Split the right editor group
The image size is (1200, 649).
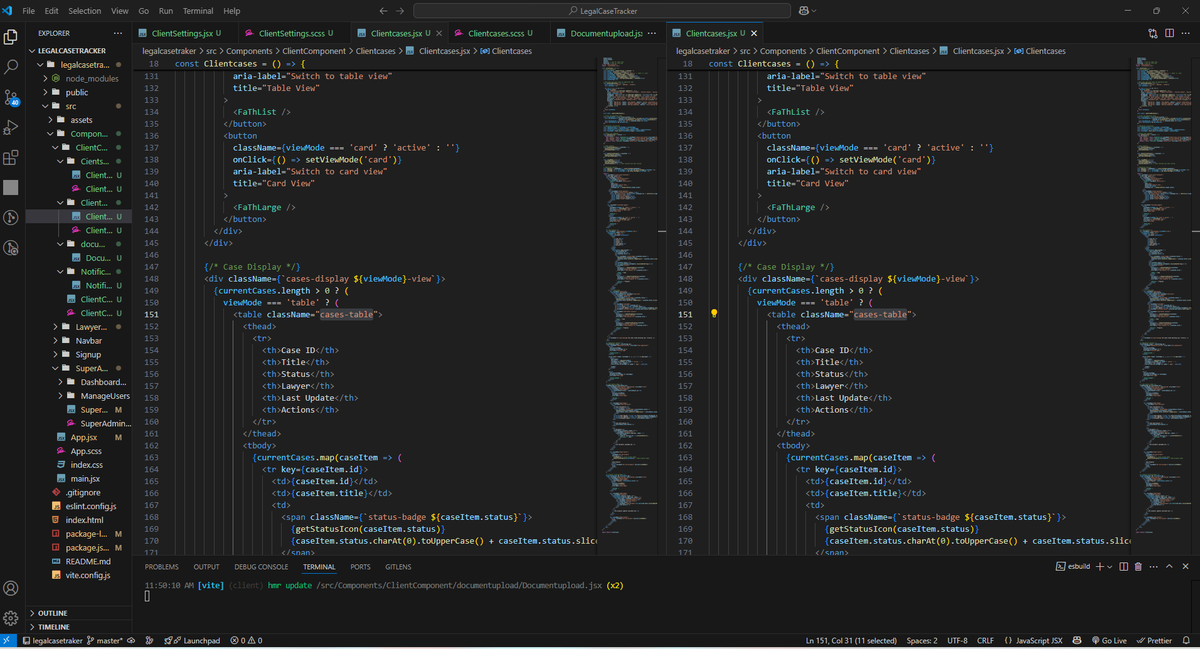[1170, 33]
